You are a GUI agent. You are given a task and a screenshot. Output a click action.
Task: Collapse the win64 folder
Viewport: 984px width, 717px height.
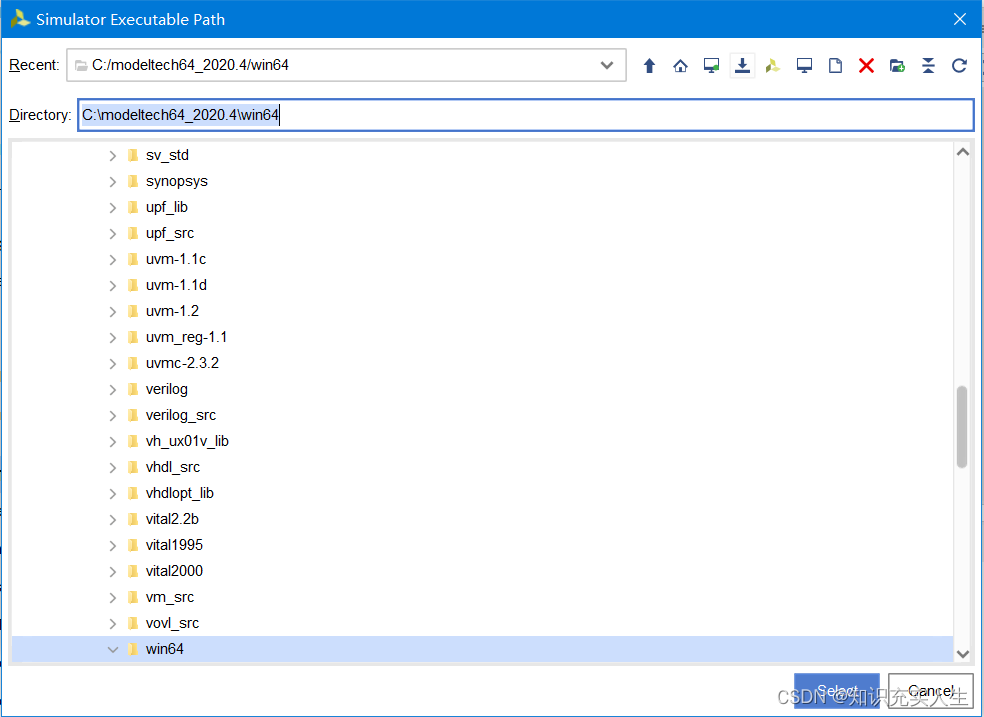tap(112, 649)
